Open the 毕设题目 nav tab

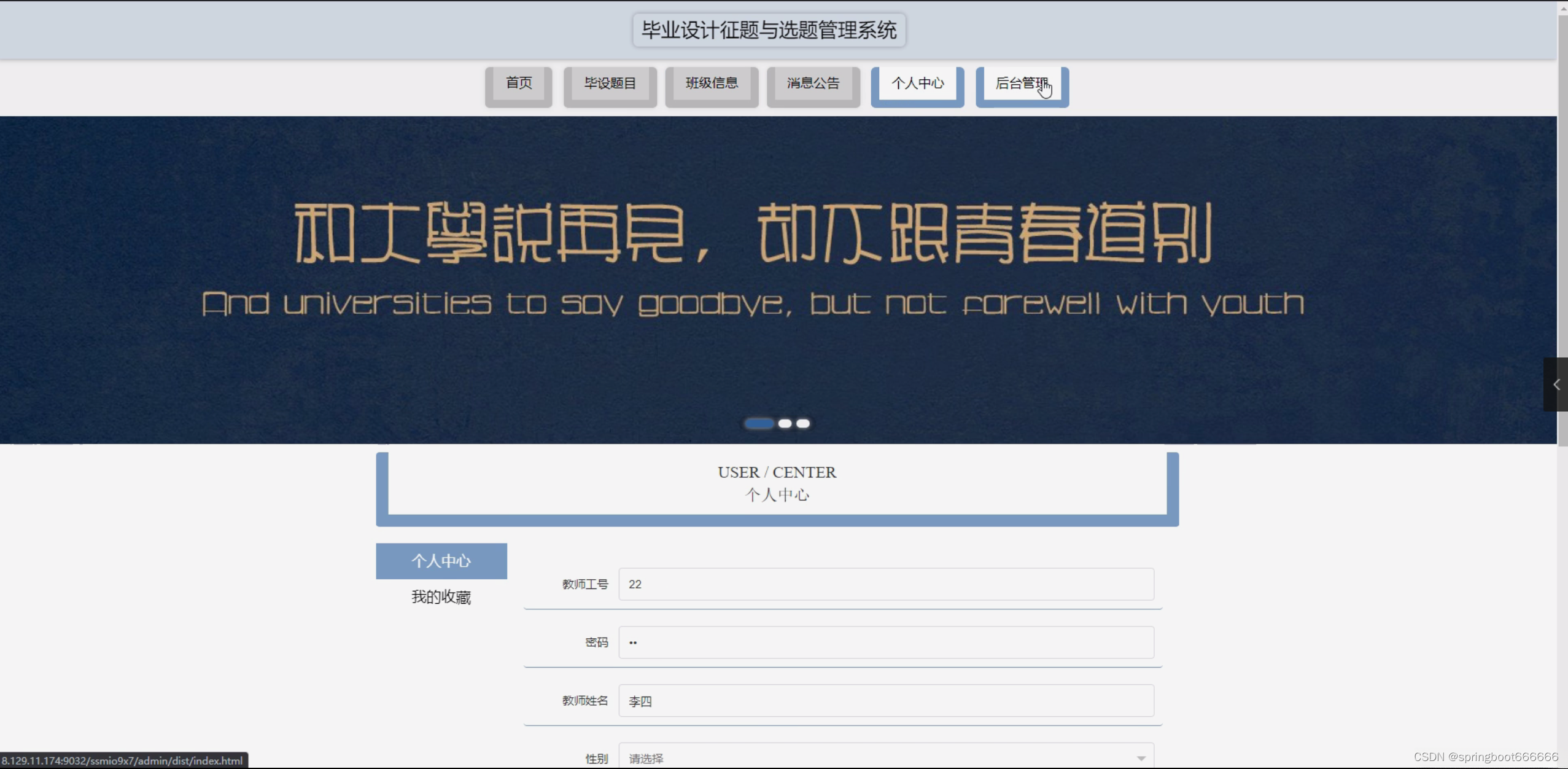[610, 84]
